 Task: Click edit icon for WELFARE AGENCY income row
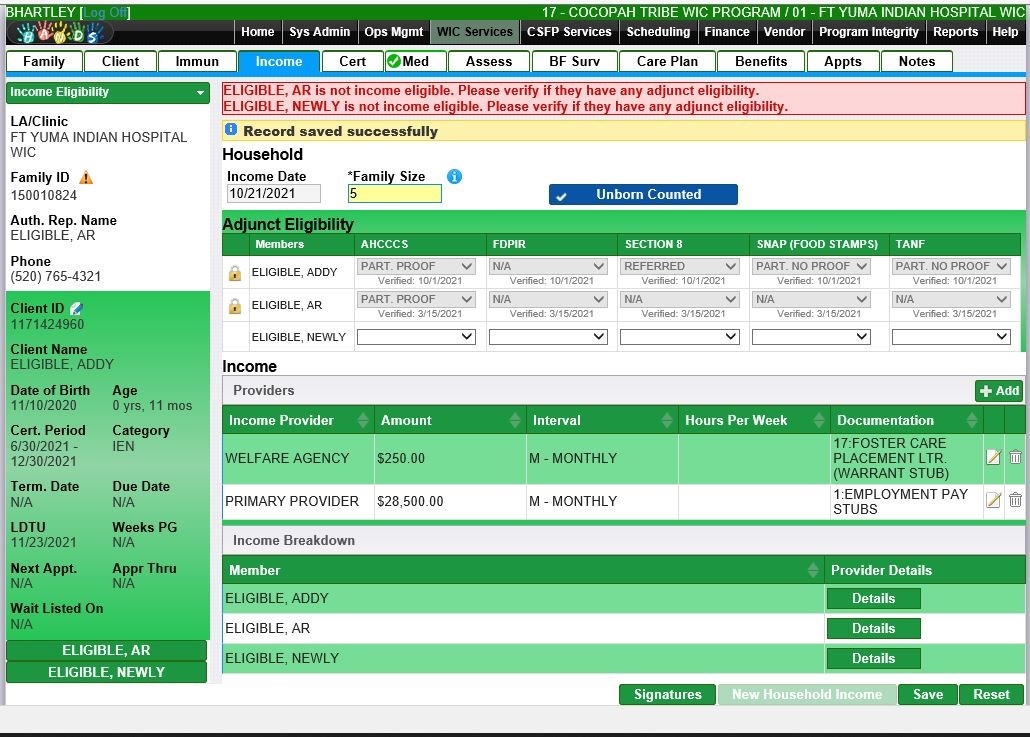(x=993, y=458)
